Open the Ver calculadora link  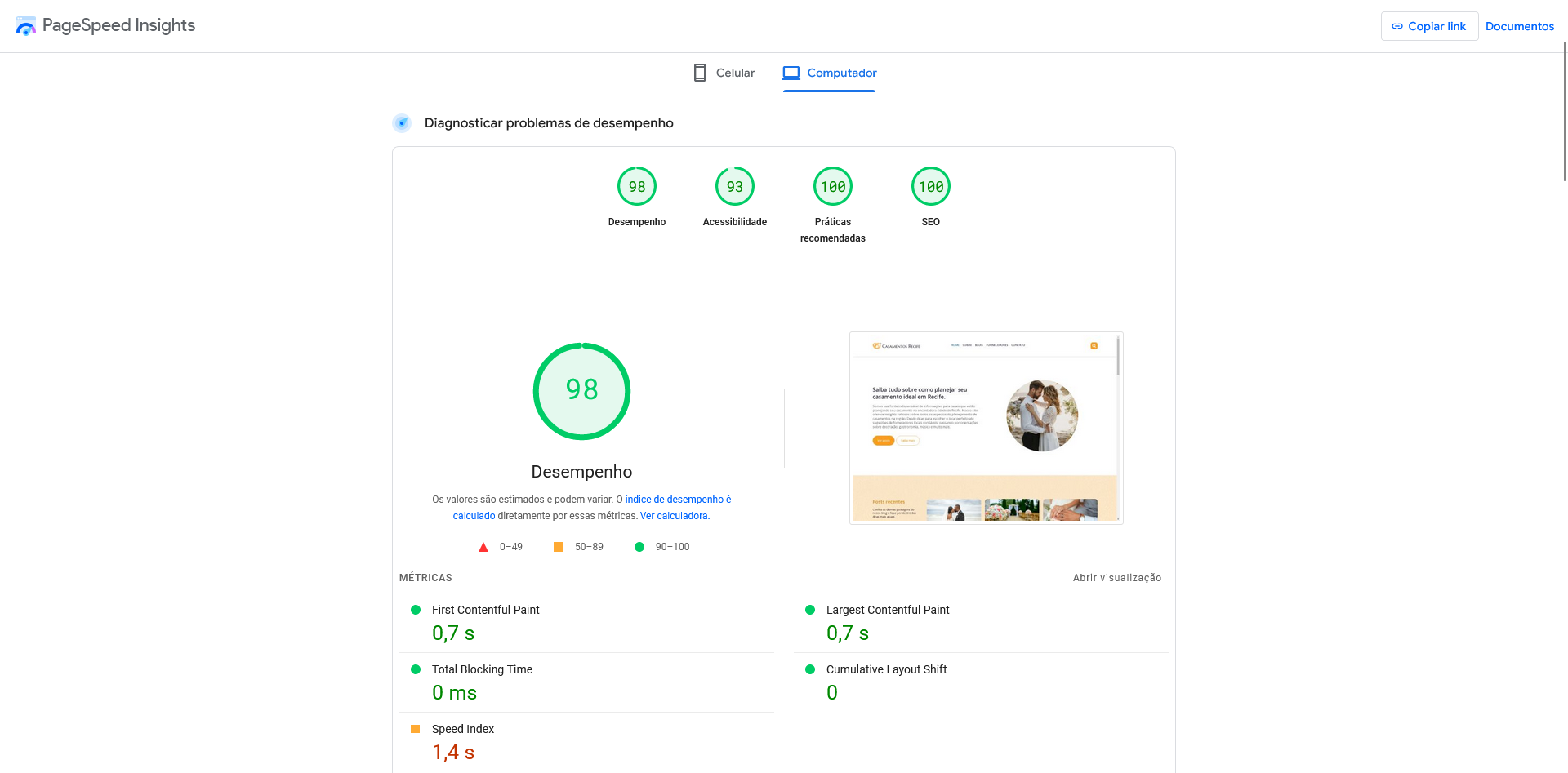(674, 516)
